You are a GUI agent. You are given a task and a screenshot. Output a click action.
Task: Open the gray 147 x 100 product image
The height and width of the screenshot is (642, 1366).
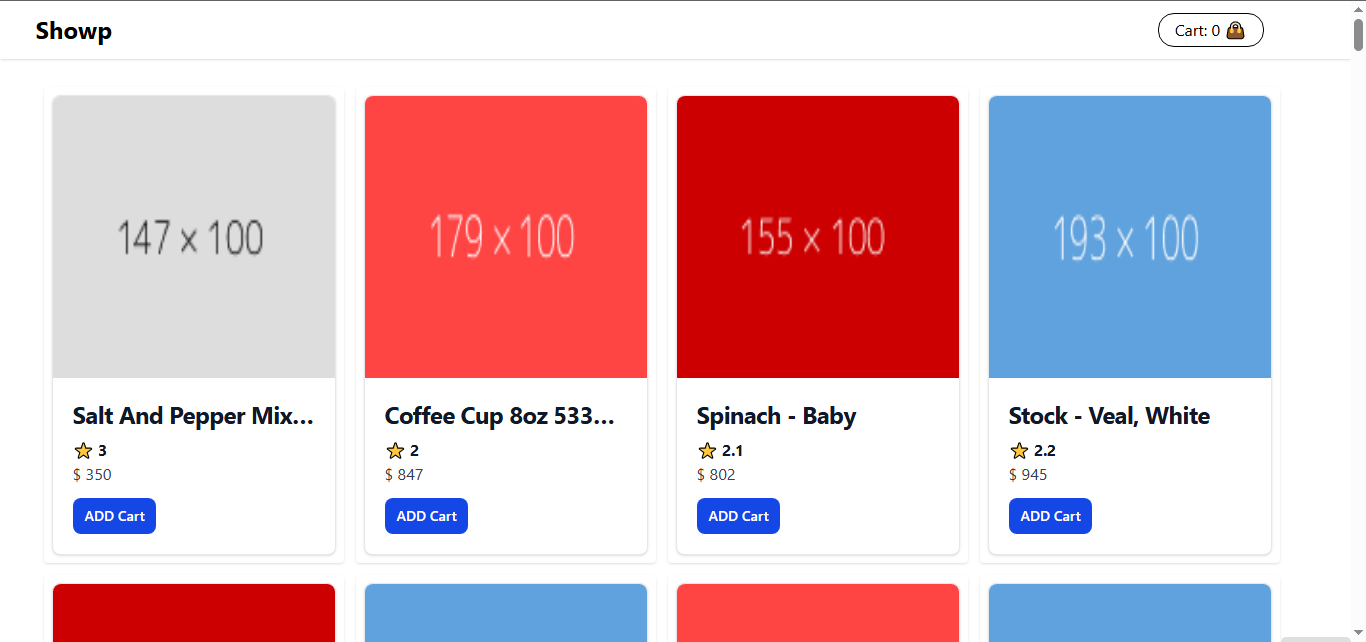[194, 237]
